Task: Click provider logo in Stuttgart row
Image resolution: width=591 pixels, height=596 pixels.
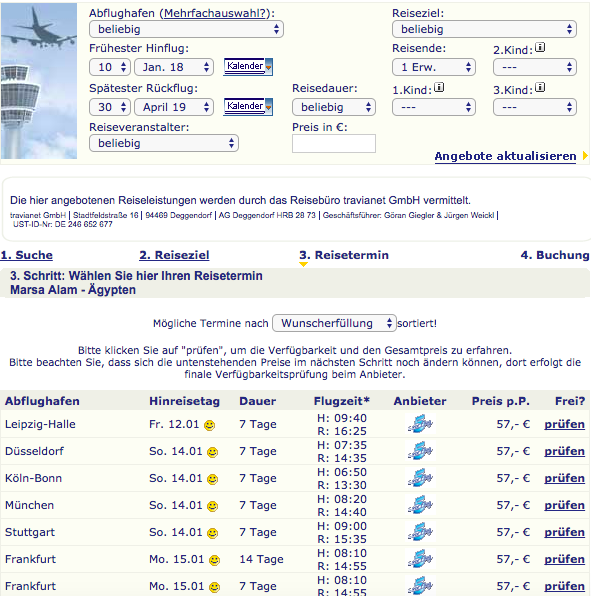Action: click(420, 532)
